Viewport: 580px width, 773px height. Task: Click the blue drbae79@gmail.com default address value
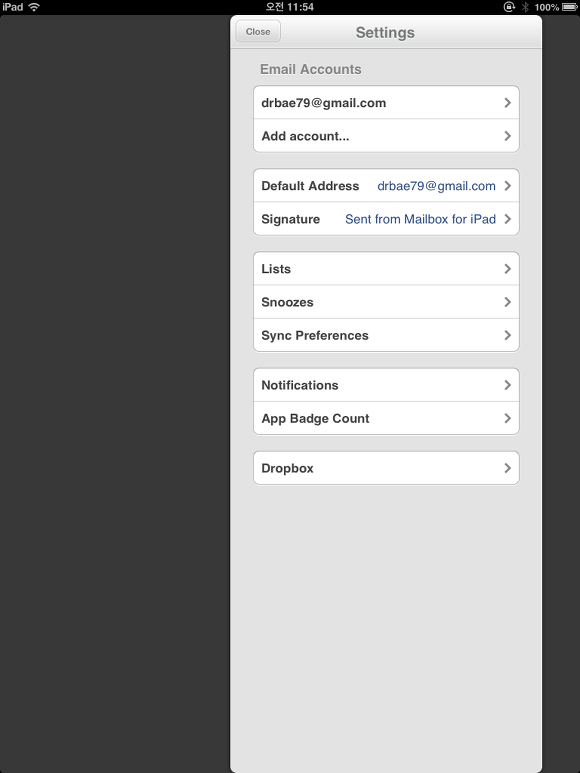[436, 186]
